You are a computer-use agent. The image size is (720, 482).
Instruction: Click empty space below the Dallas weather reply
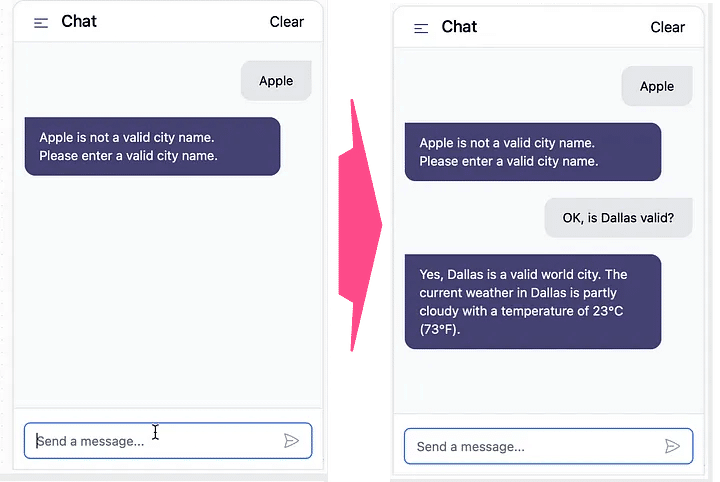coord(548,380)
